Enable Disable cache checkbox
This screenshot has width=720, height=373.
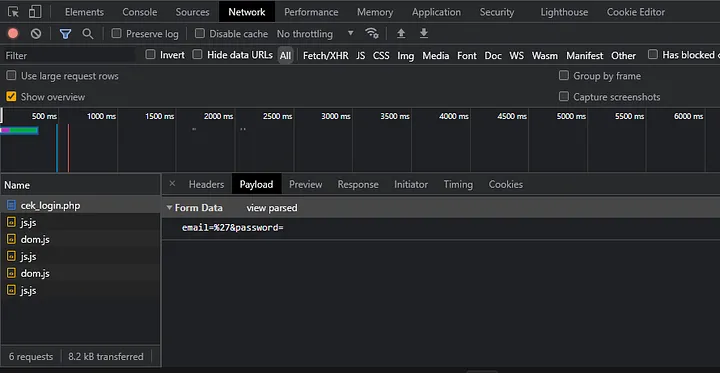200,33
